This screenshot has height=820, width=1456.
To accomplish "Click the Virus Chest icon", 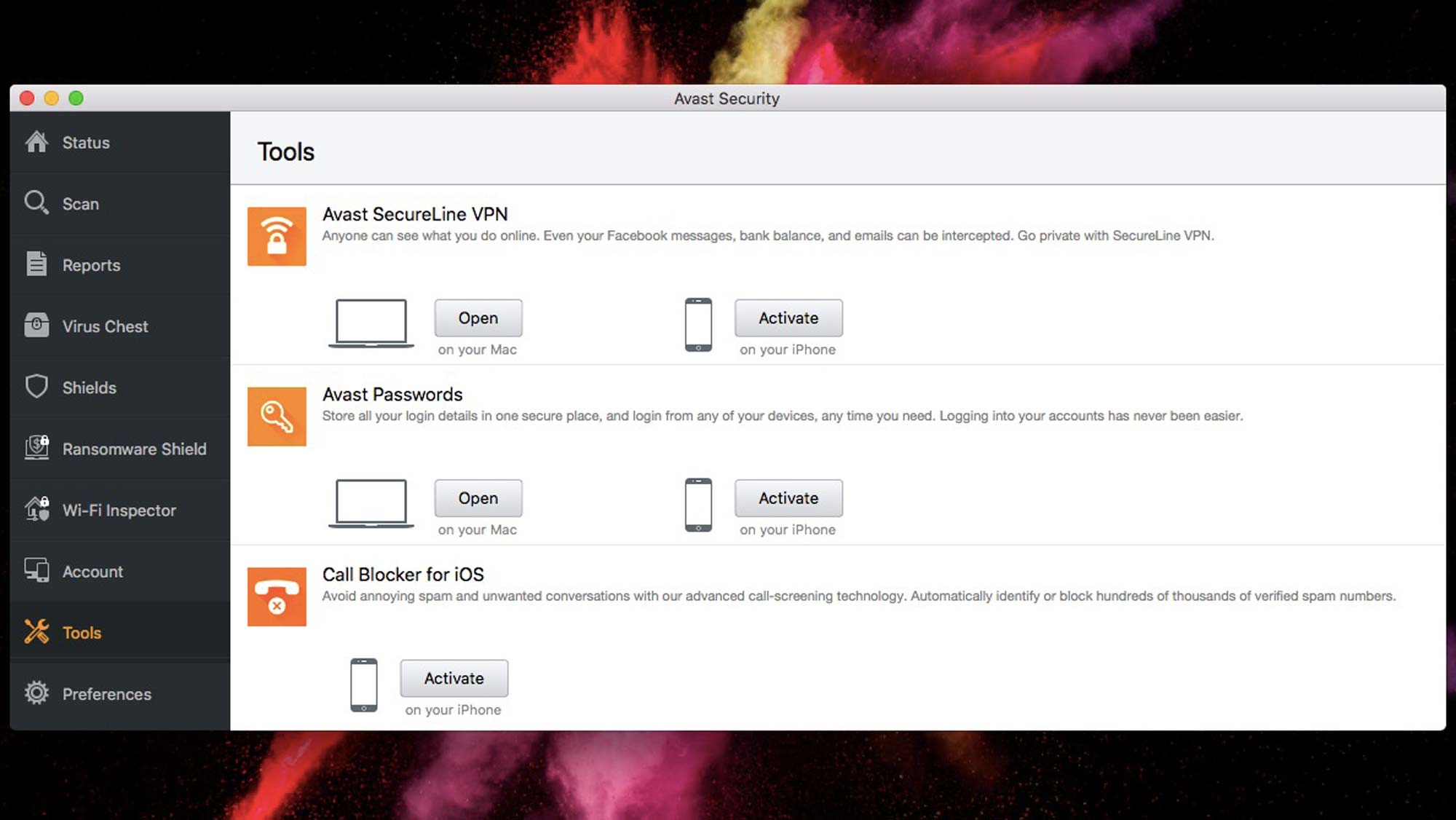I will (x=36, y=325).
